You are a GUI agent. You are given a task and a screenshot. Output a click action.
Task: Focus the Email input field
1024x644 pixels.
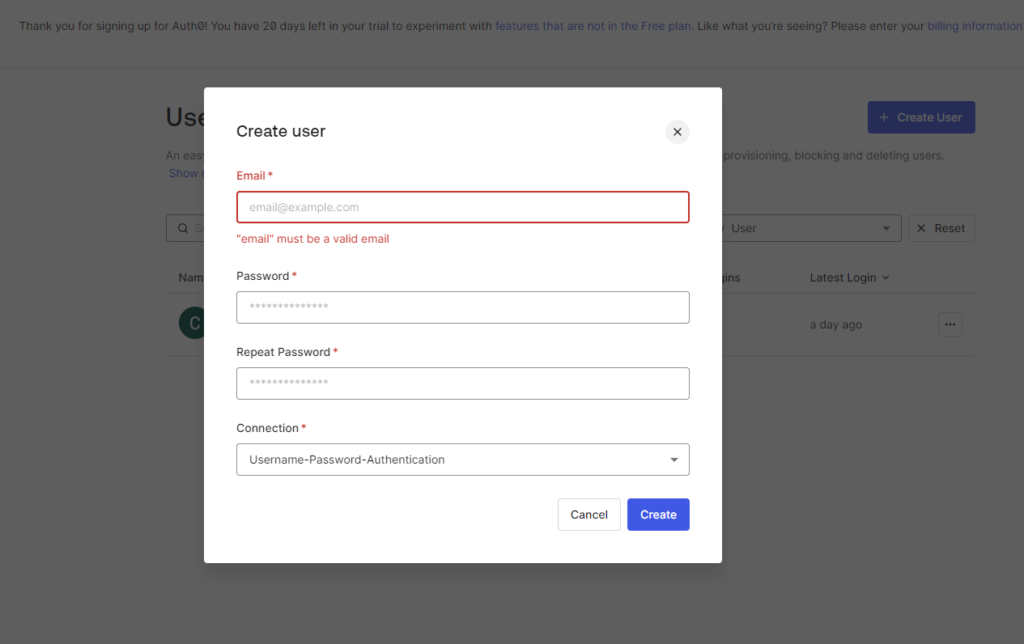pos(463,207)
